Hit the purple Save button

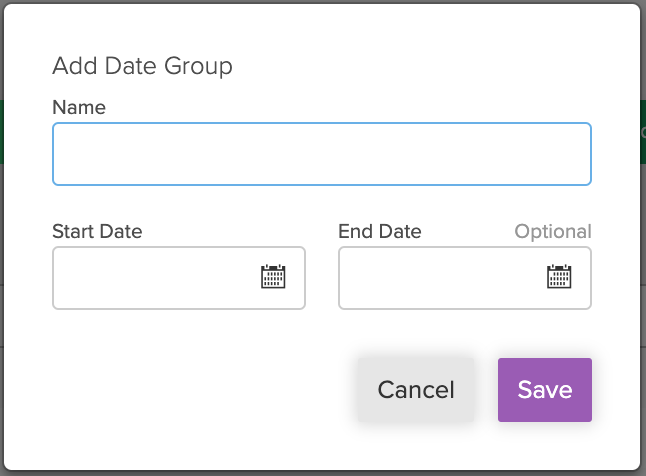click(545, 390)
